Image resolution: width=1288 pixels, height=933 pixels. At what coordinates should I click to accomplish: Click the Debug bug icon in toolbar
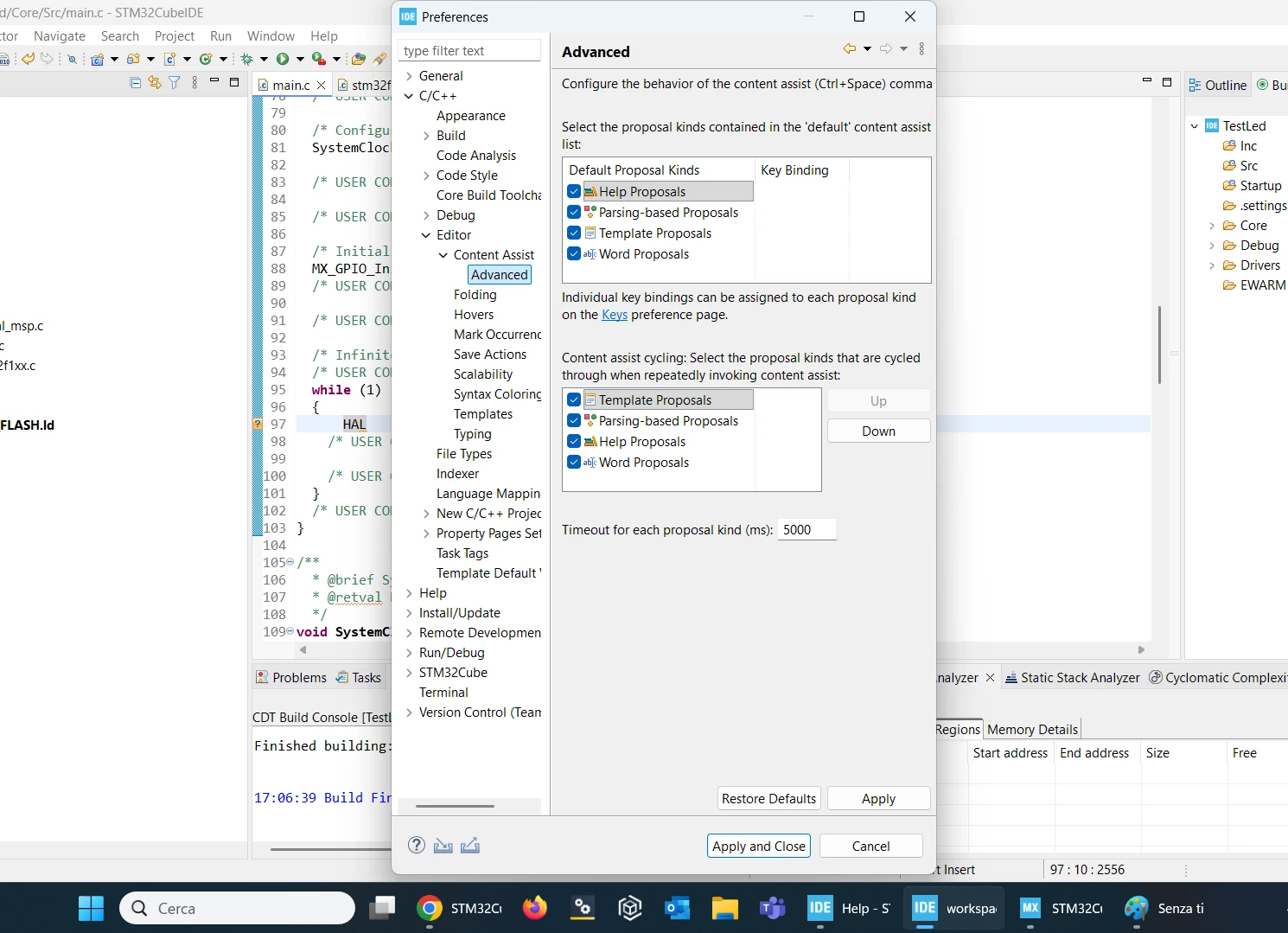pyautogui.click(x=247, y=59)
